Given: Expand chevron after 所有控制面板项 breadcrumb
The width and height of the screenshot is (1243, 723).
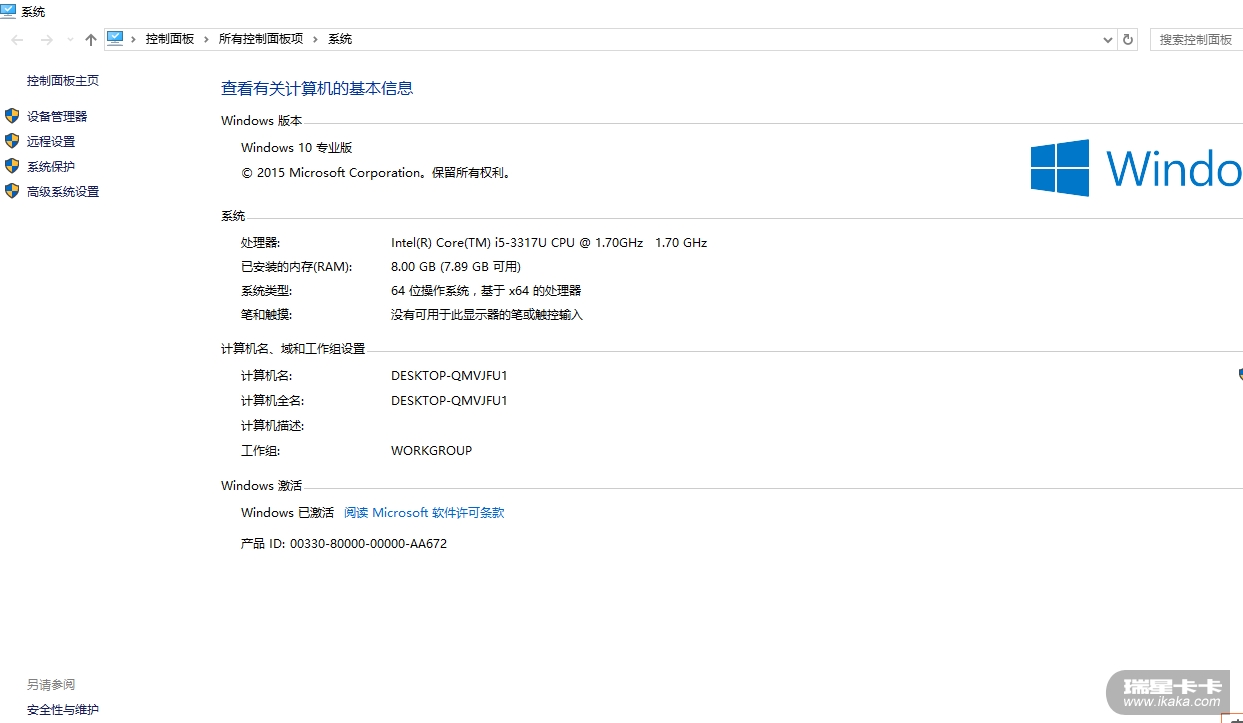Looking at the screenshot, I should pyautogui.click(x=316, y=39).
